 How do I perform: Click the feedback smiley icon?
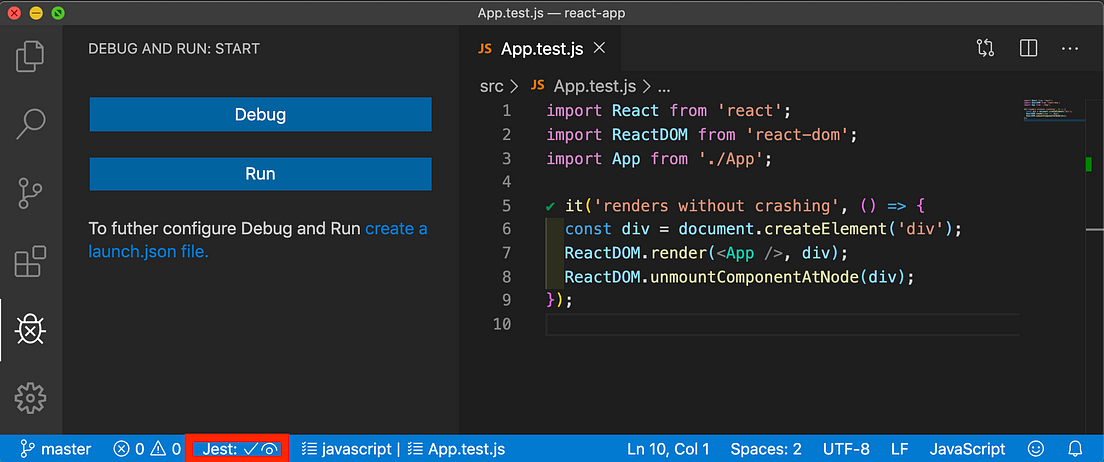pos(1036,449)
